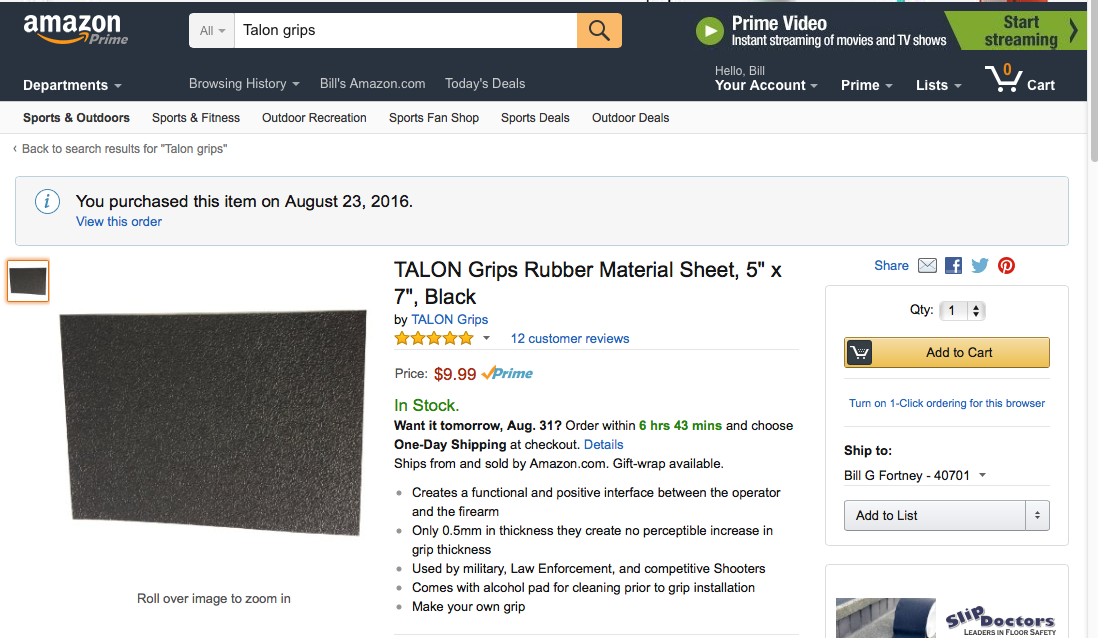Viewport: 1098px width, 638px height.
Task: Go to Today's Deals
Action: click(x=485, y=84)
